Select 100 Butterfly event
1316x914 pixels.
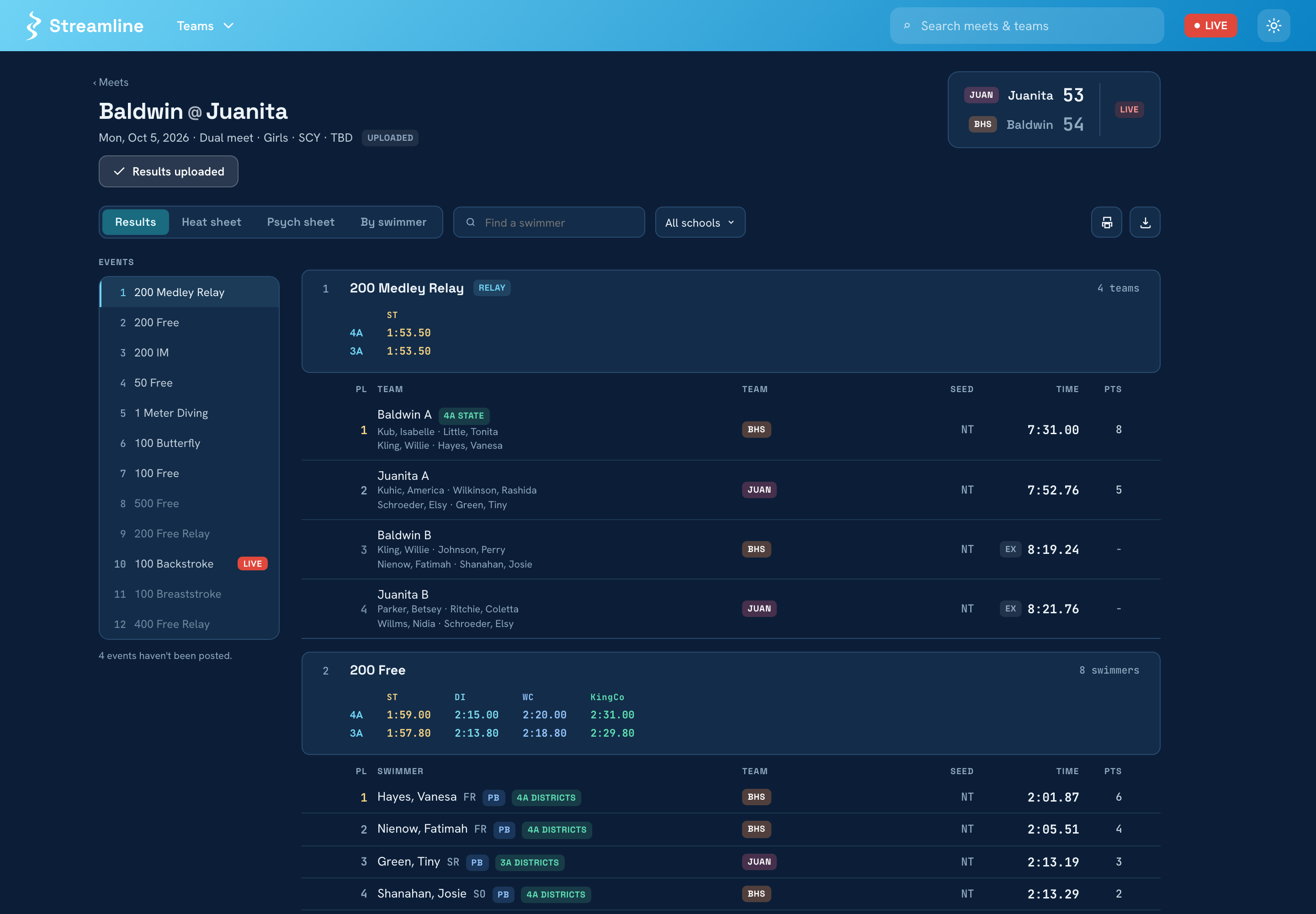(x=190, y=443)
